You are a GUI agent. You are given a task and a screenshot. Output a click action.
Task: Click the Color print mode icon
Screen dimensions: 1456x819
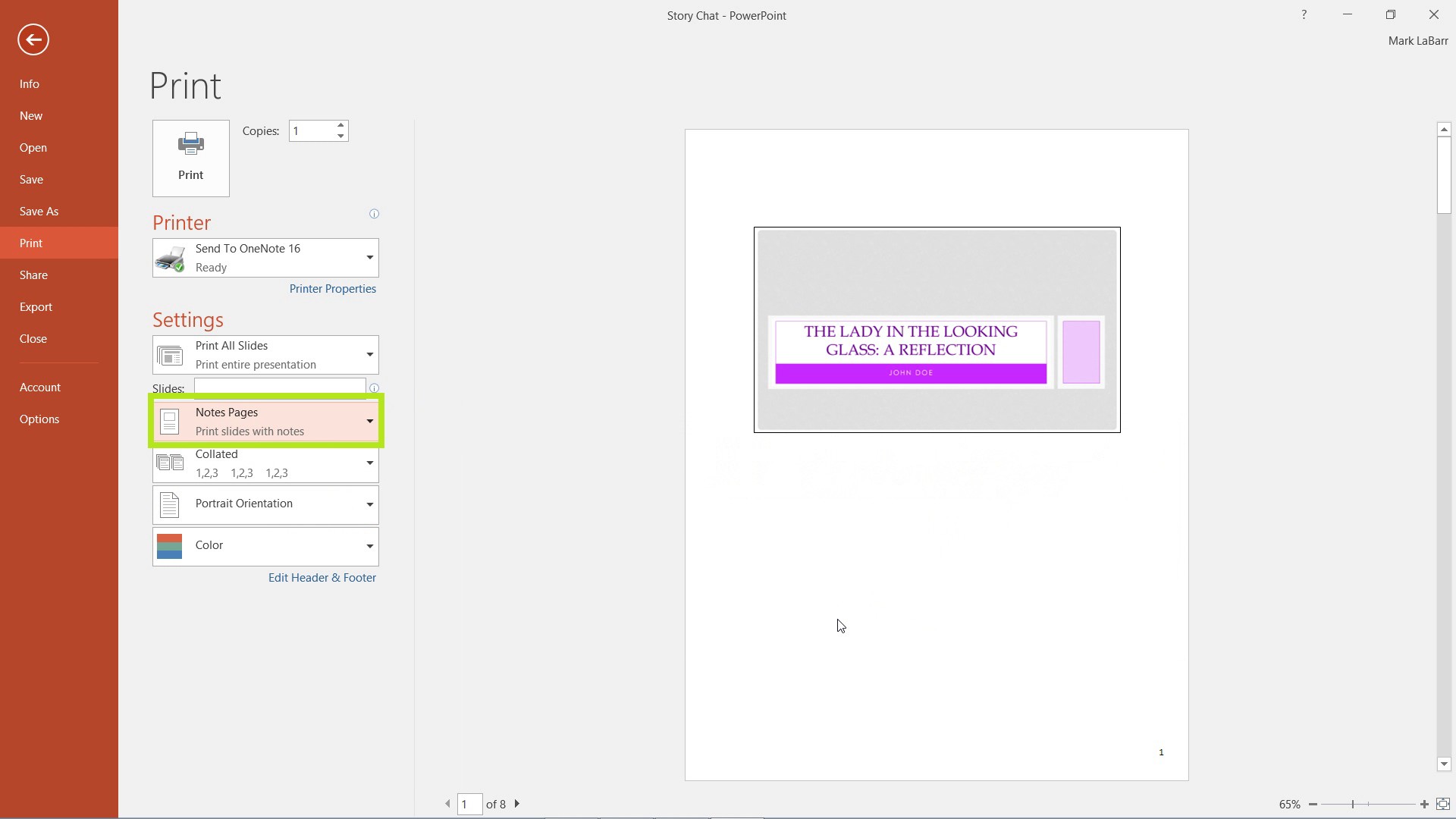168,544
